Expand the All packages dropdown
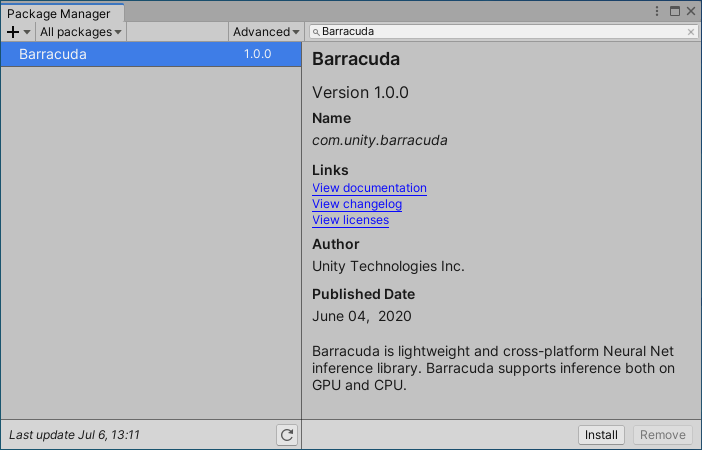The width and height of the screenshot is (702, 450). pos(81,32)
